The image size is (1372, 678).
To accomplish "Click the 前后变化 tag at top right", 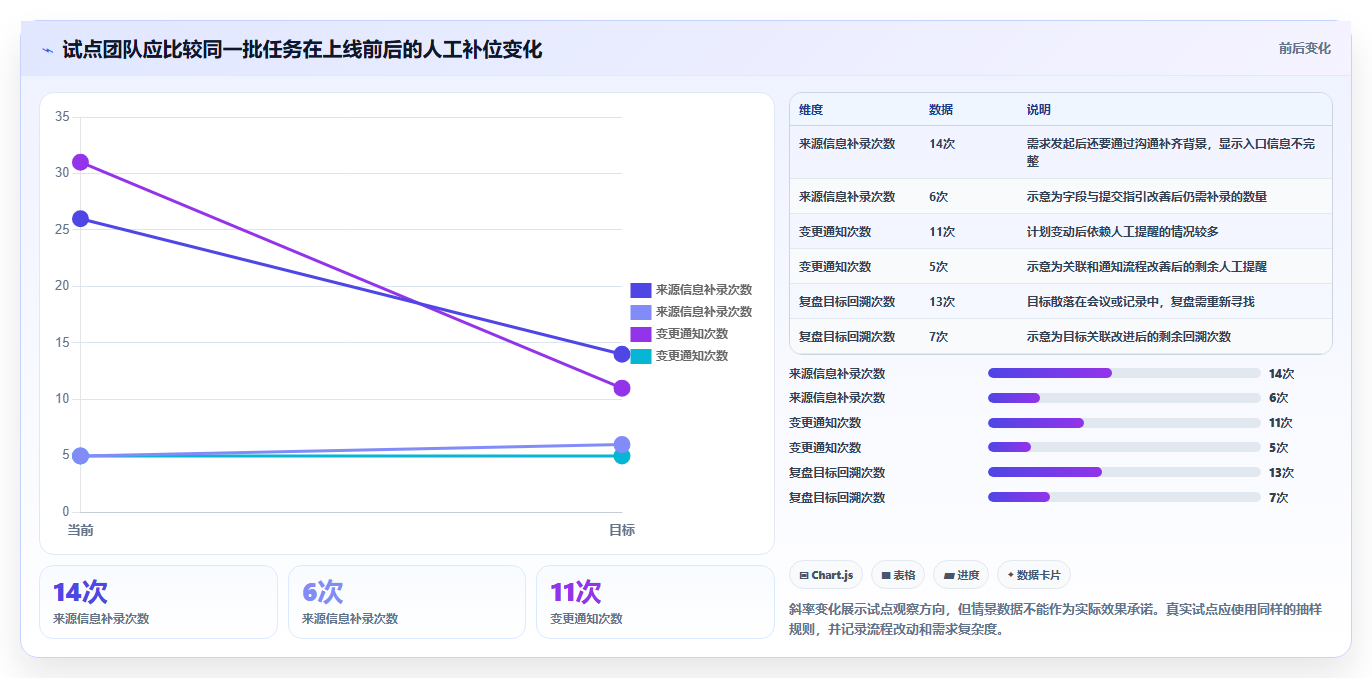I will 1304,48.
